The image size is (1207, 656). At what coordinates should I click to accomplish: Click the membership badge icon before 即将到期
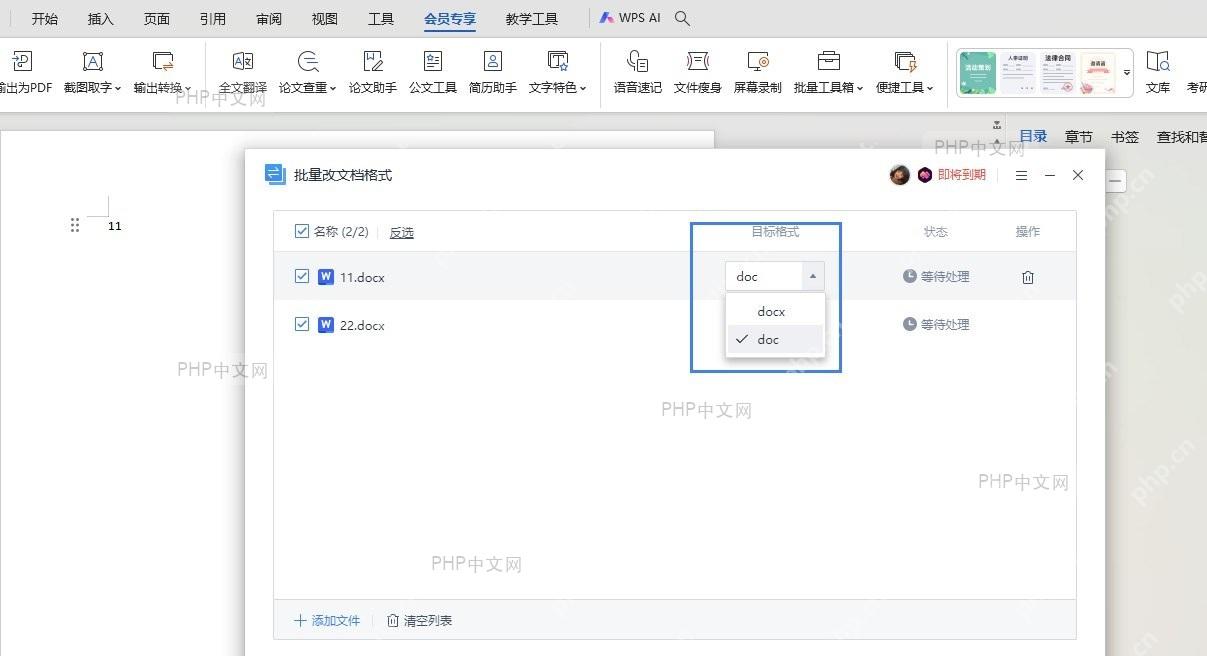pos(925,175)
